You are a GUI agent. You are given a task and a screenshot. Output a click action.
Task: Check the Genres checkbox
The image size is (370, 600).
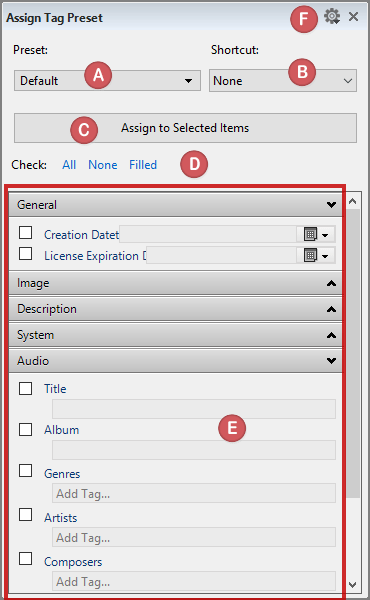(26, 471)
